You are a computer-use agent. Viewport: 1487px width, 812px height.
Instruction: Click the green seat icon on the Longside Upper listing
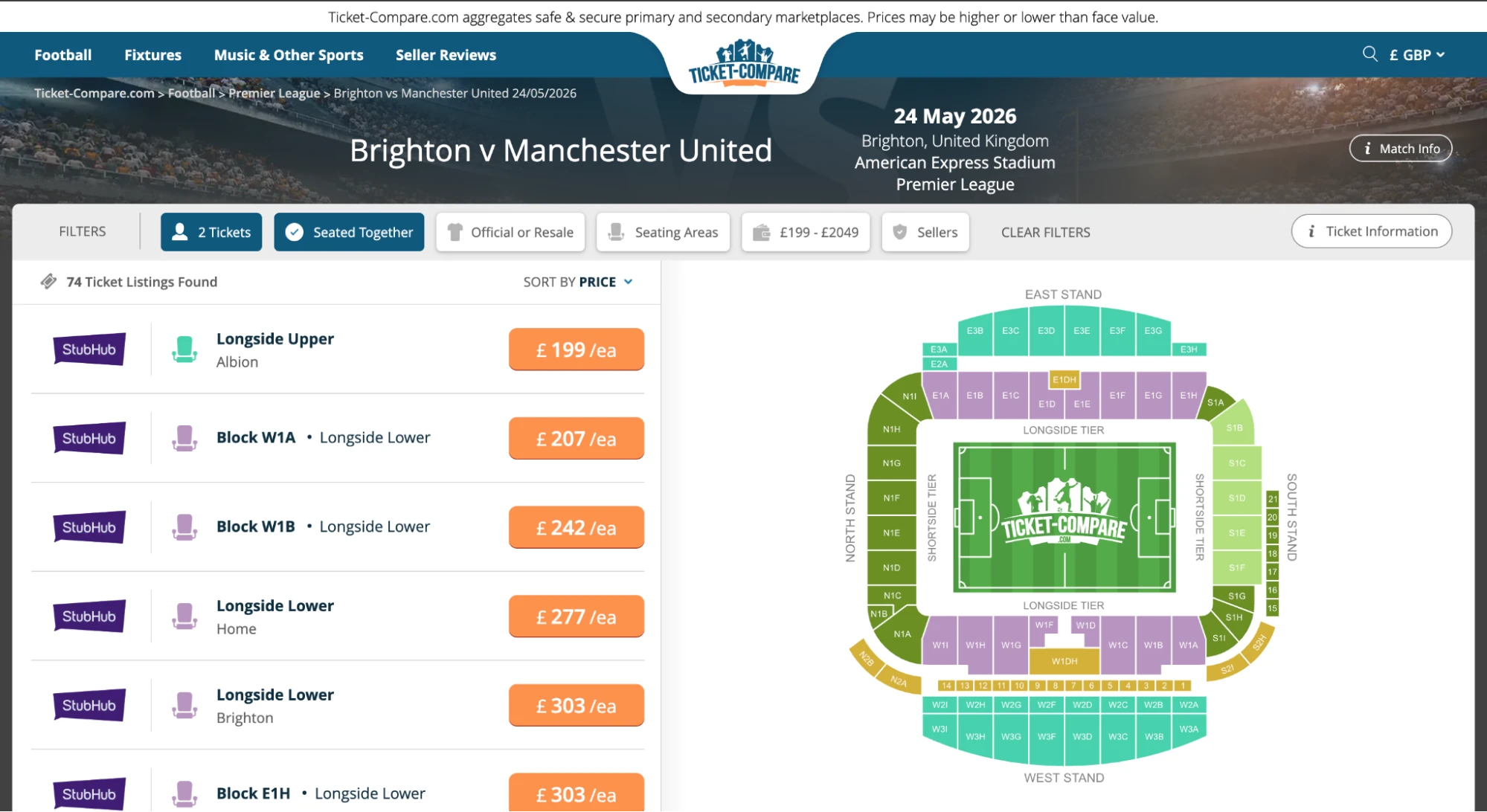184,348
